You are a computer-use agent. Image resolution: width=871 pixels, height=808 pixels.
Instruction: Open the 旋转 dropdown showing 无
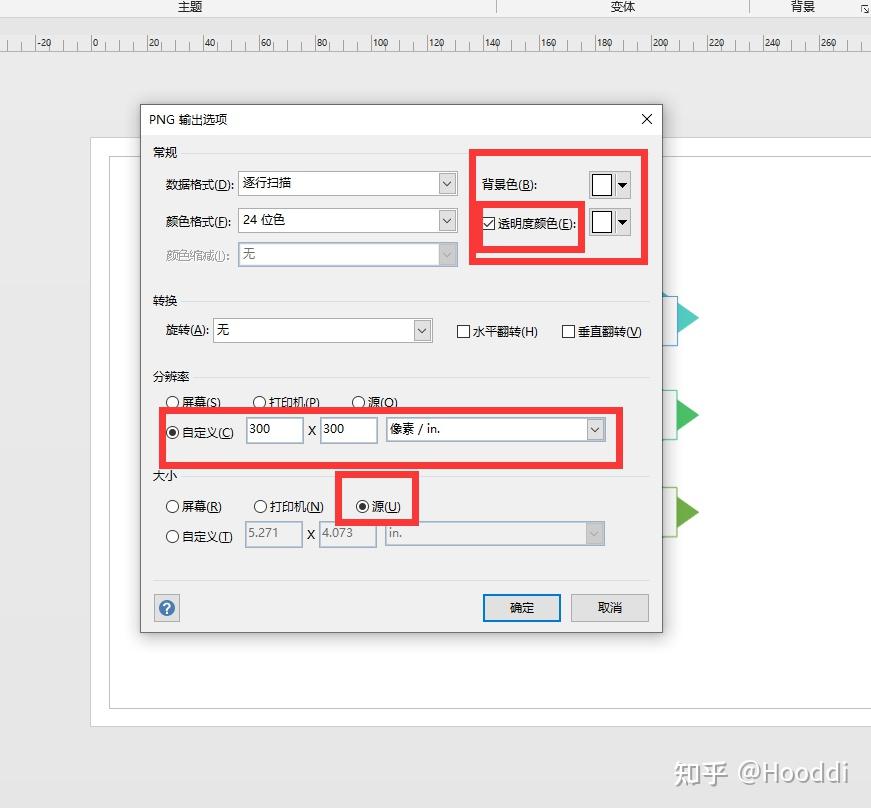click(323, 330)
